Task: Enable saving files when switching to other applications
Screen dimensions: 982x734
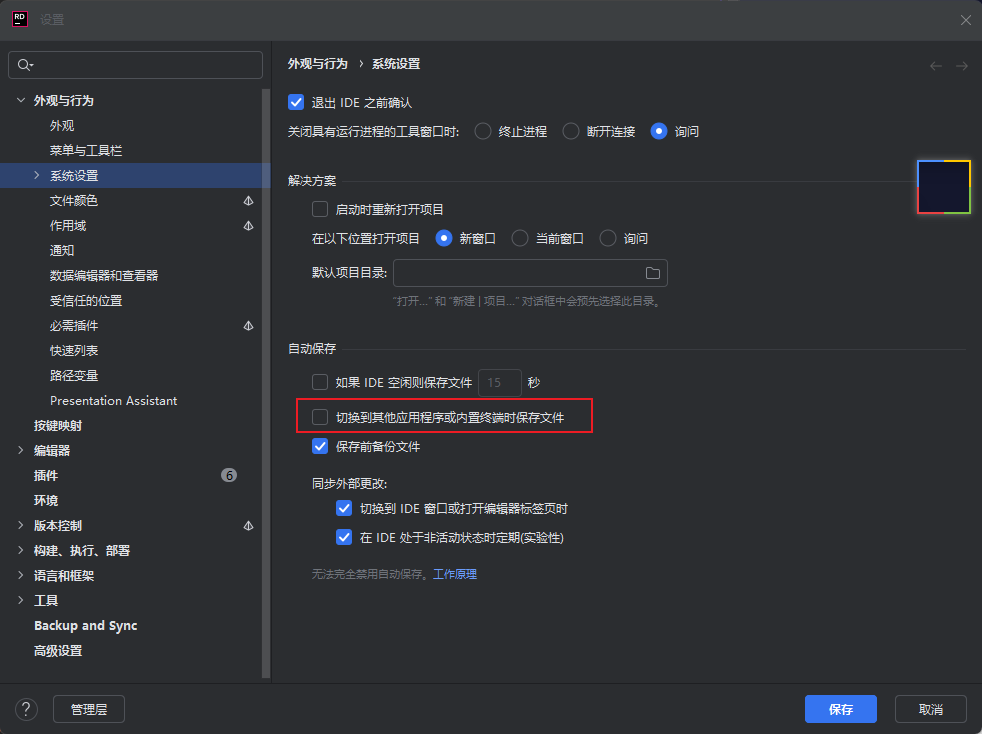Action: pos(320,416)
